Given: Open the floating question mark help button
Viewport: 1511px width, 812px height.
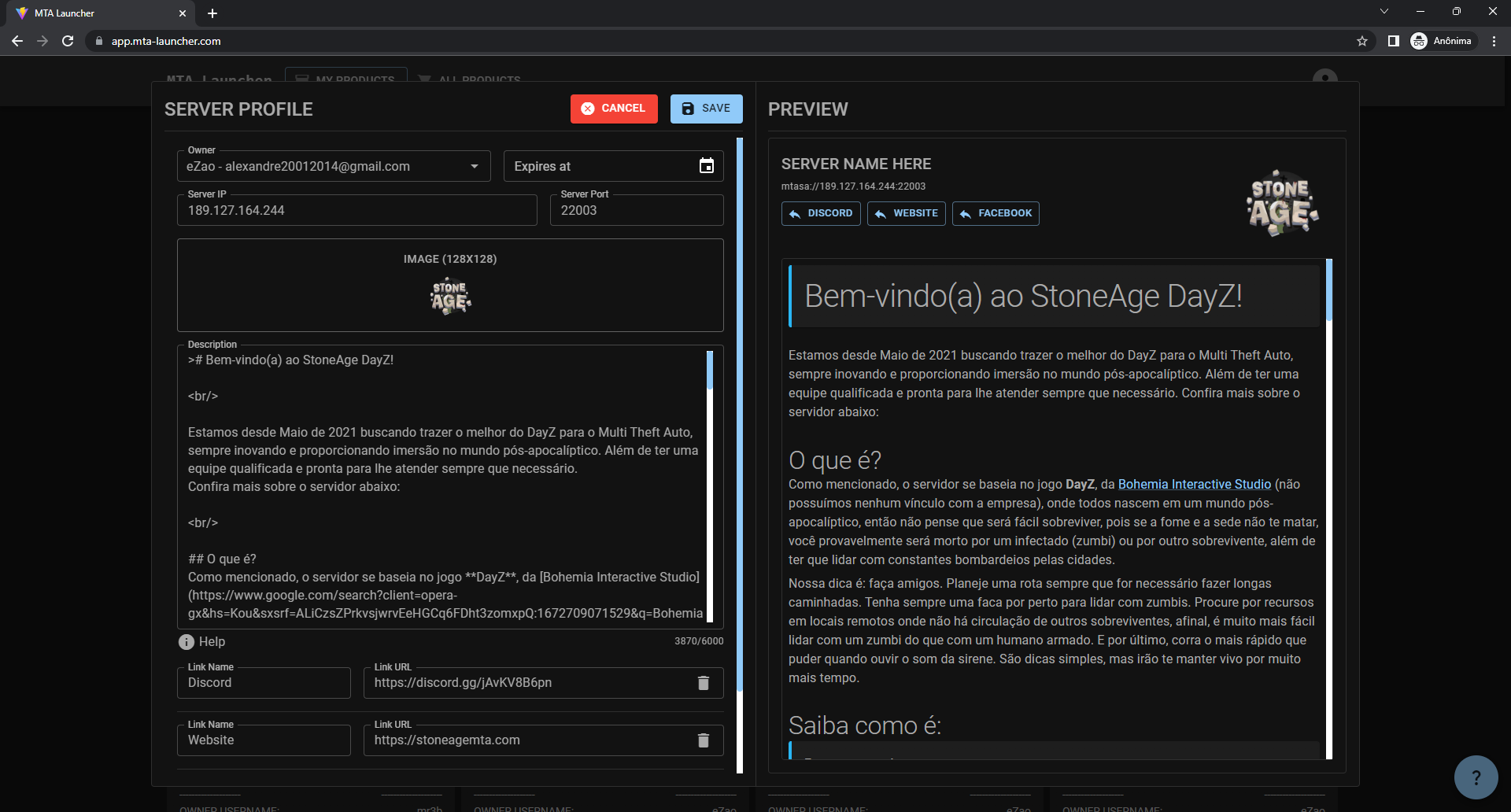Looking at the screenshot, I should pyautogui.click(x=1475, y=777).
